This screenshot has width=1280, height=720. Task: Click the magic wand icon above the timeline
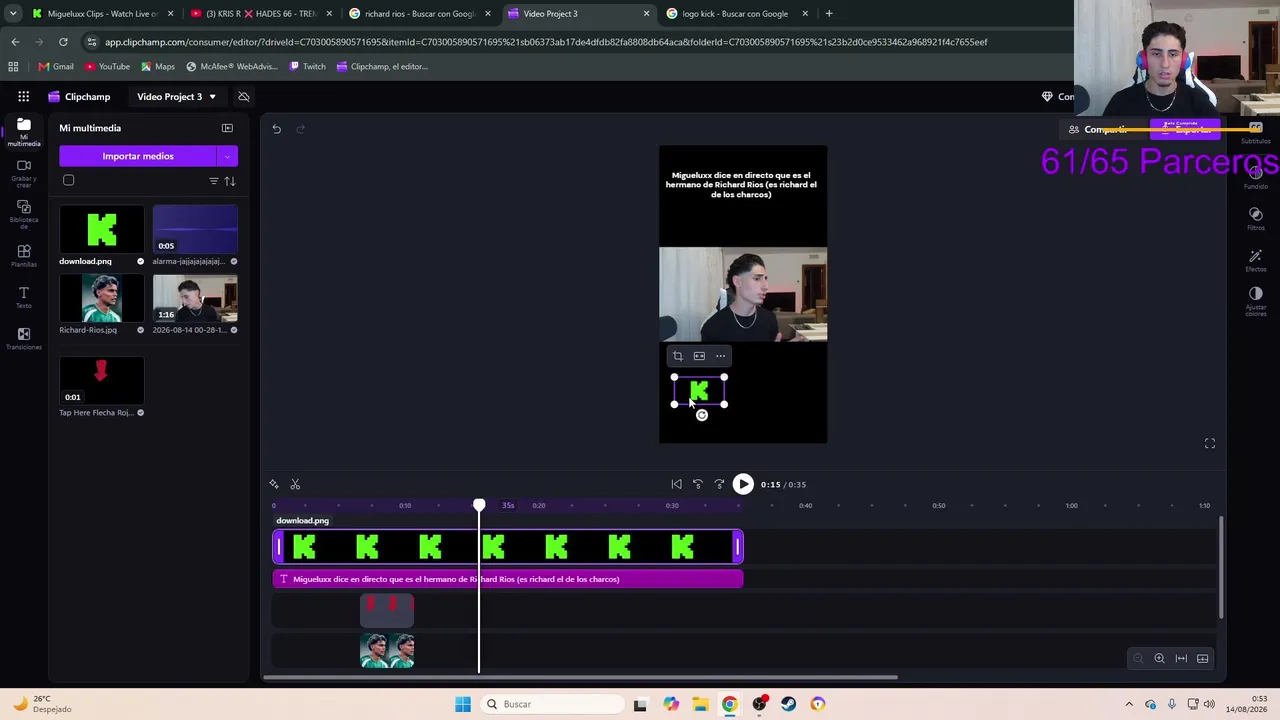click(274, 484)
